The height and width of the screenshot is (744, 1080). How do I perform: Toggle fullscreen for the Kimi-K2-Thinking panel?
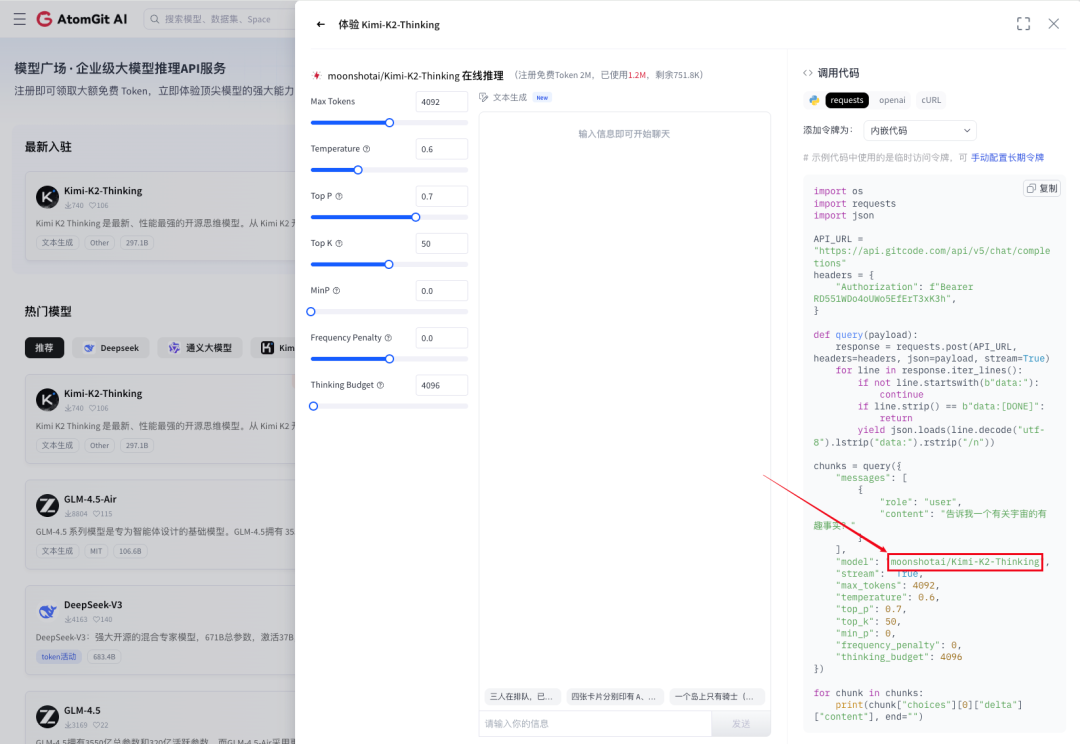[1024, 24]
